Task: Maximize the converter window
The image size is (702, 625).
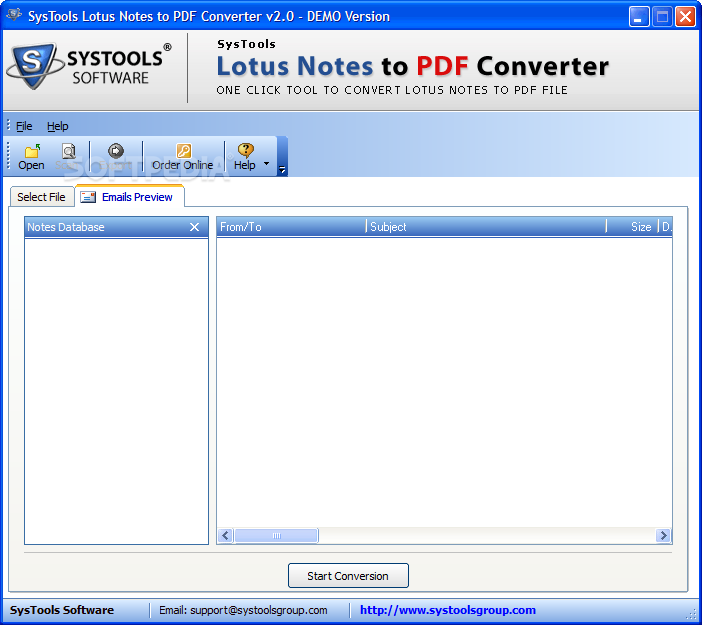Action: click(x=662, y=17)
